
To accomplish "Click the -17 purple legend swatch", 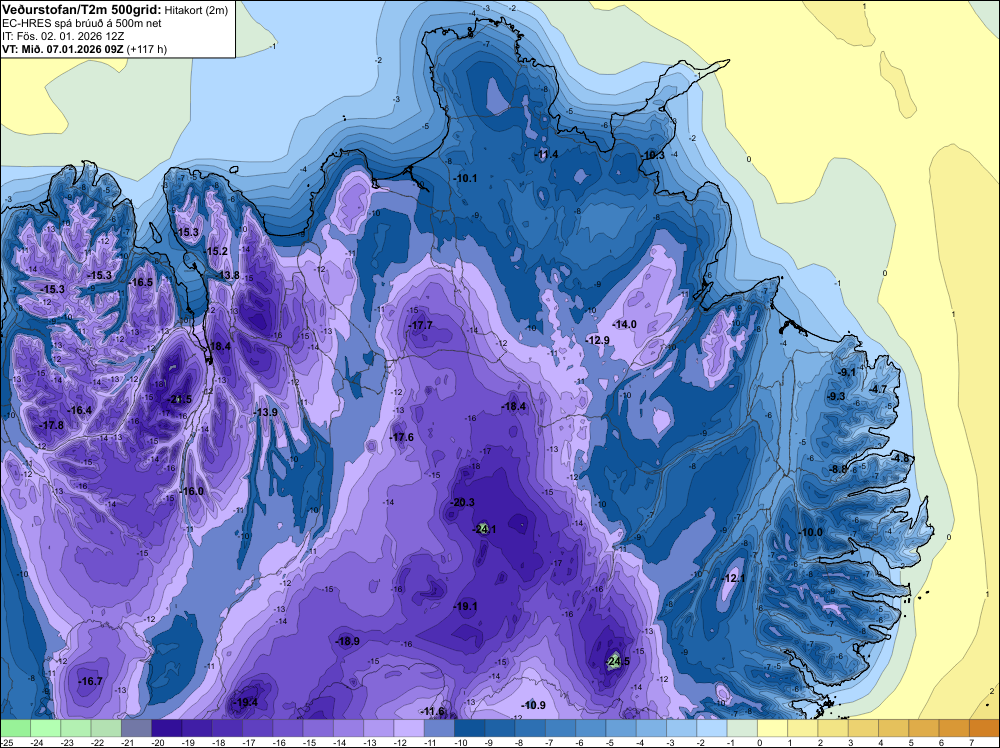I will pyautogui.click(x=257, y=728).
